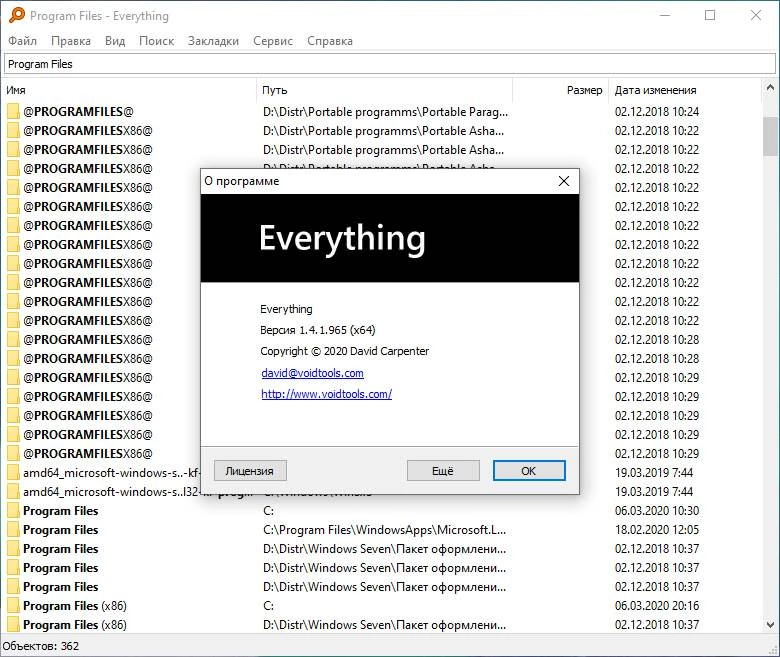Open the Файл menu
Viewport: 780px width, 657px height.
tap(22, 41)
